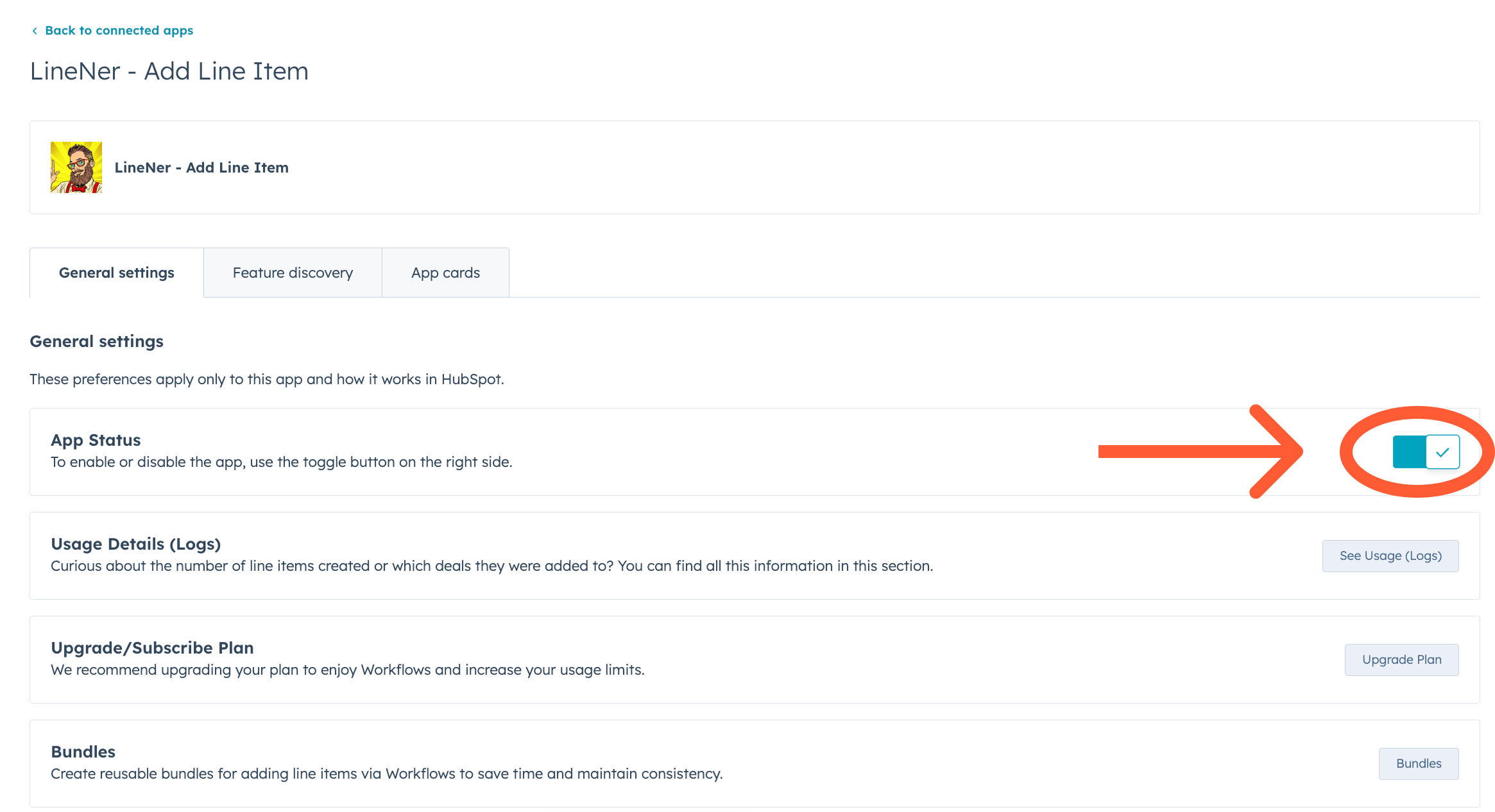Open the App cards tab
This screenshot has height=812, width=1495.
(x=445, y=273)
